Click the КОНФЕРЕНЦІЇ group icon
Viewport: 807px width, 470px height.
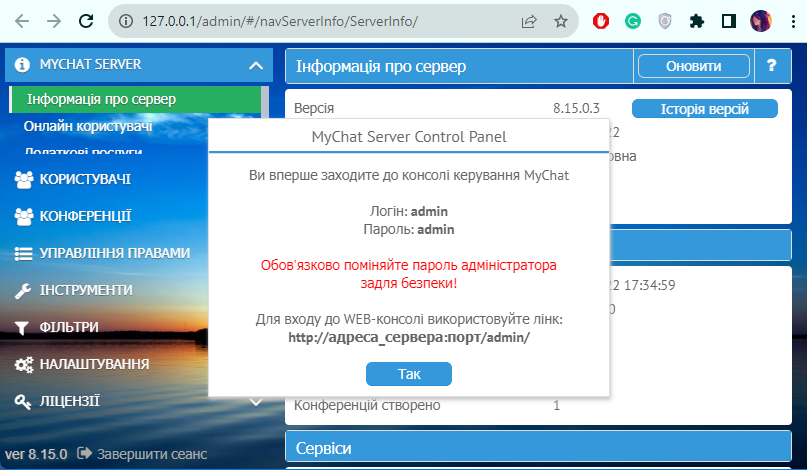[24, 216]
